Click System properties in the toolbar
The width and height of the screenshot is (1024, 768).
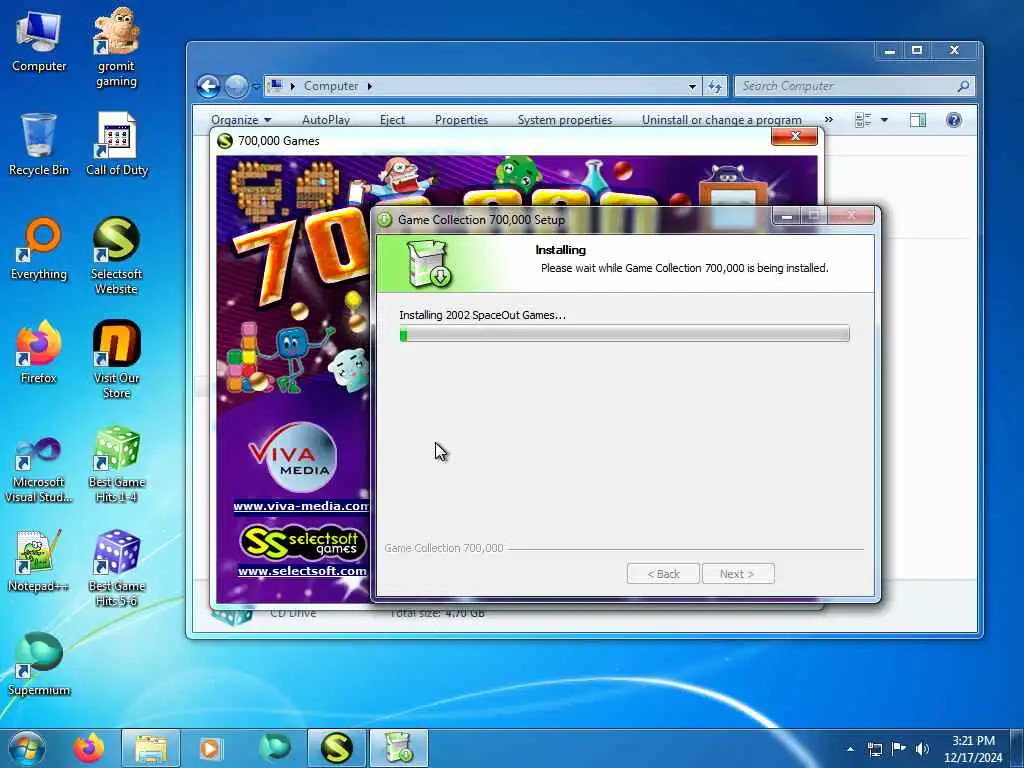pos(565,120)
